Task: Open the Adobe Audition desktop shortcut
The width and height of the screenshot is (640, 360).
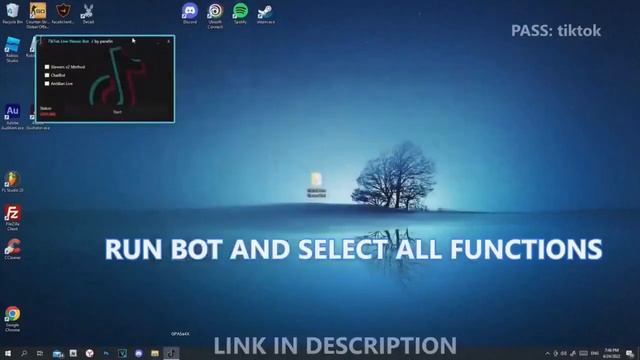Action: pos(12,117)
